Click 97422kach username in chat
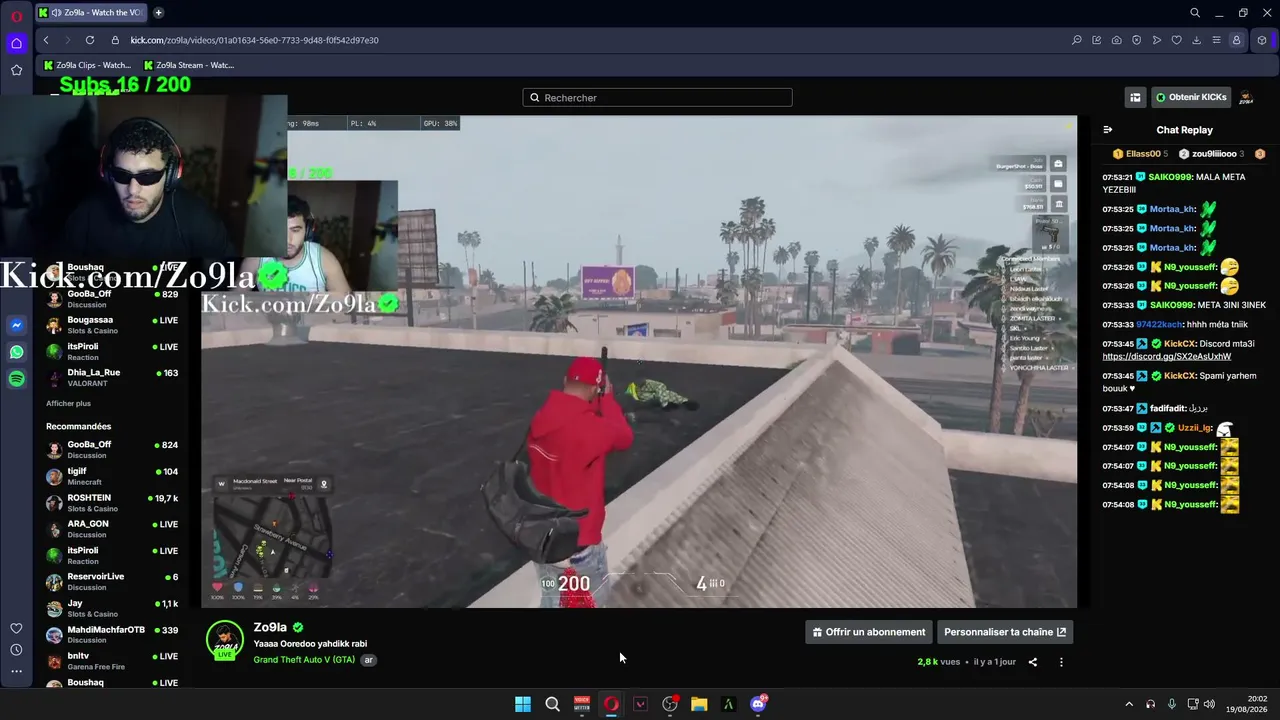The width and height of the screenshot is (1280, 720). click(x=1160, y=325)
